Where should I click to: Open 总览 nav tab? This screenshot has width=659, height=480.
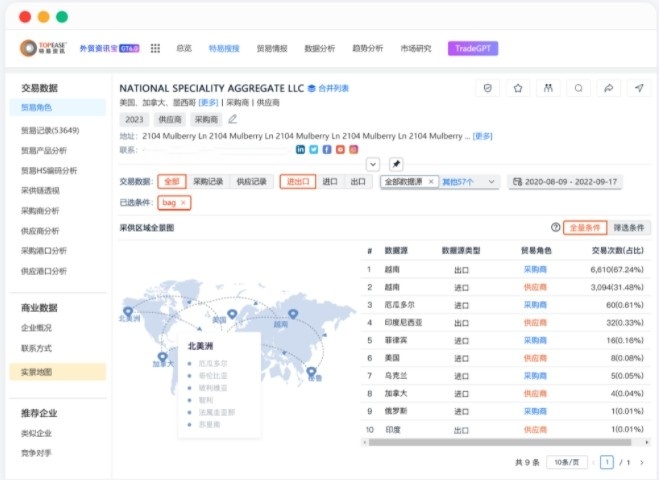[184, 48]
